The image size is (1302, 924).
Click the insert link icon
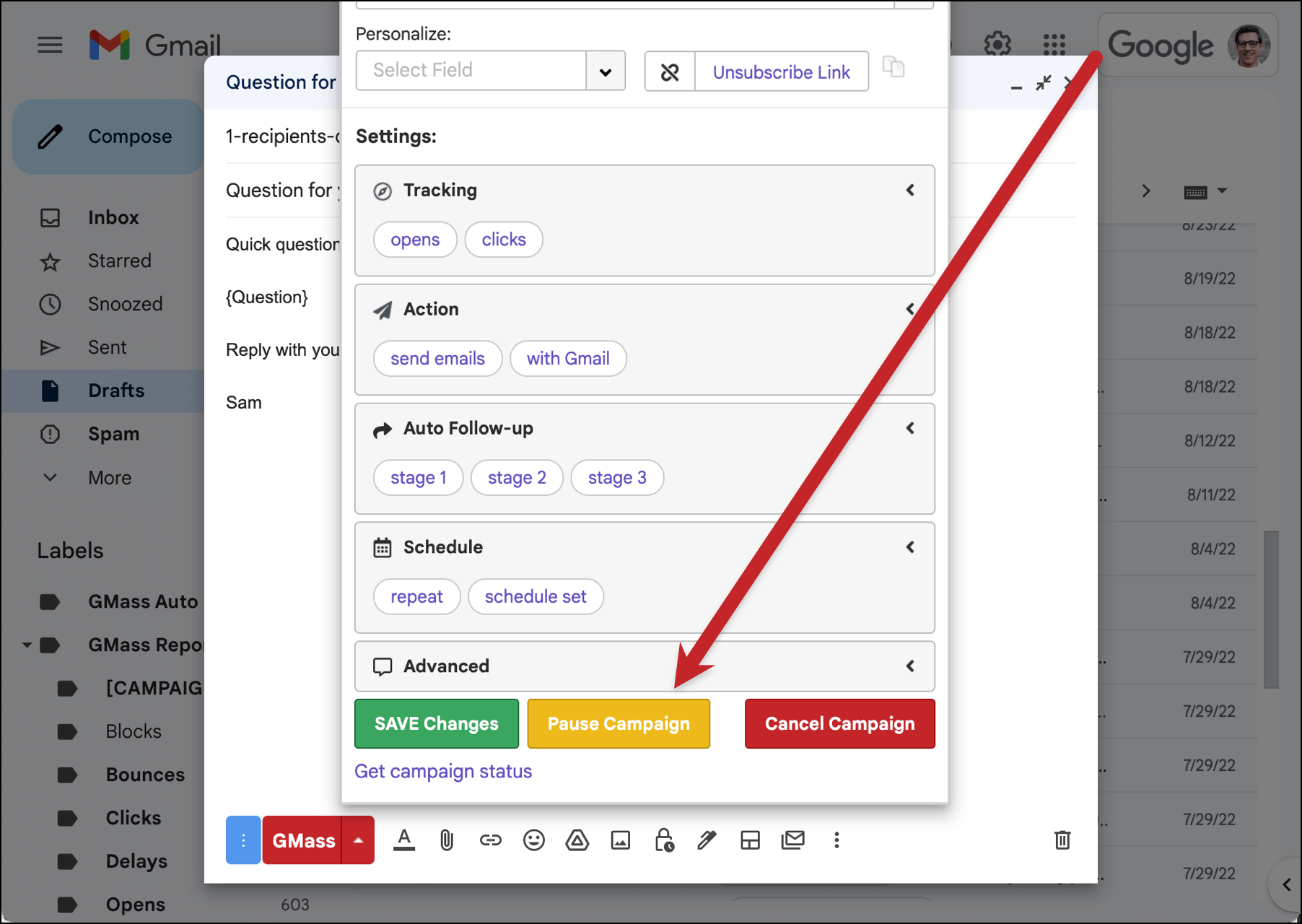click(x=491, y=840)
